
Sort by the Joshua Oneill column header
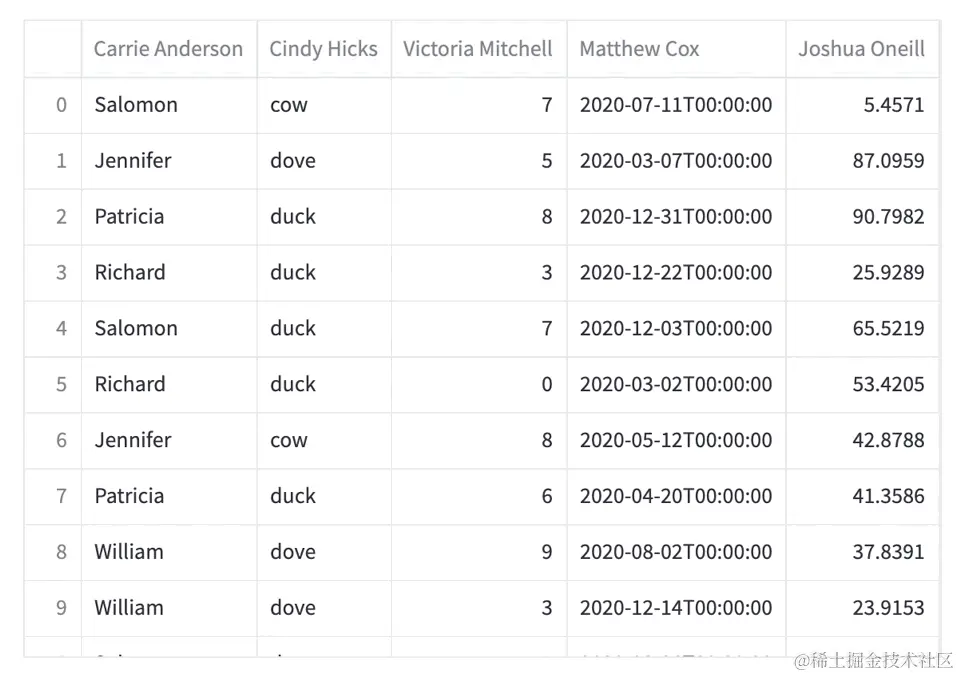(861, 49)
